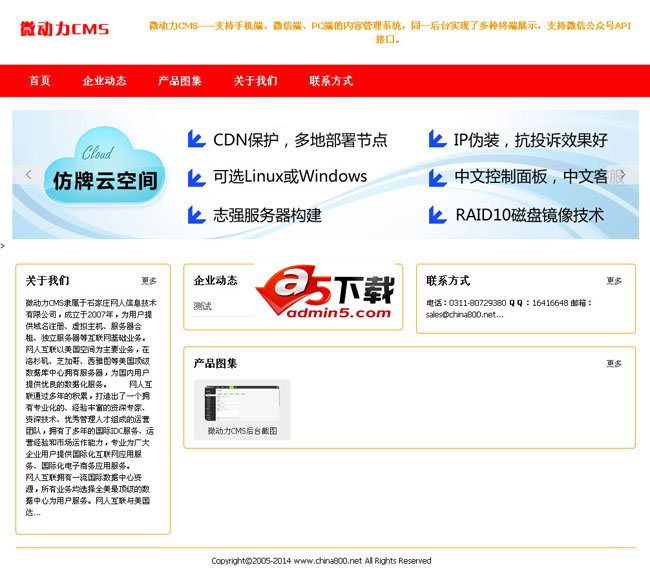This screenshot has height=585, width=650.
Task: Click the CDN保护 banner feature text
Action: point(300,140)
